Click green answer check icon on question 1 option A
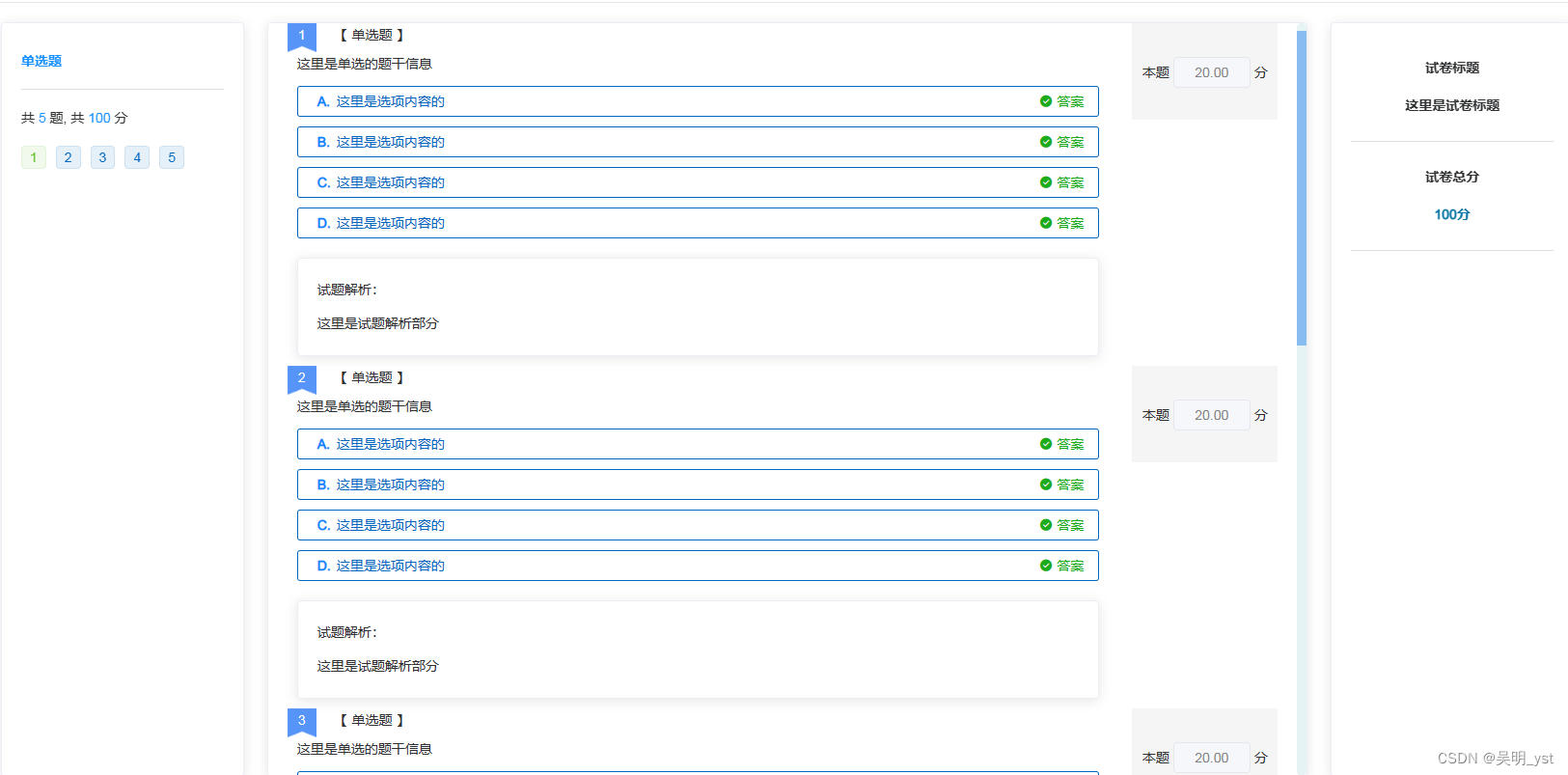This screenshot has width=1568, height=775. [x=1046, y=101]
